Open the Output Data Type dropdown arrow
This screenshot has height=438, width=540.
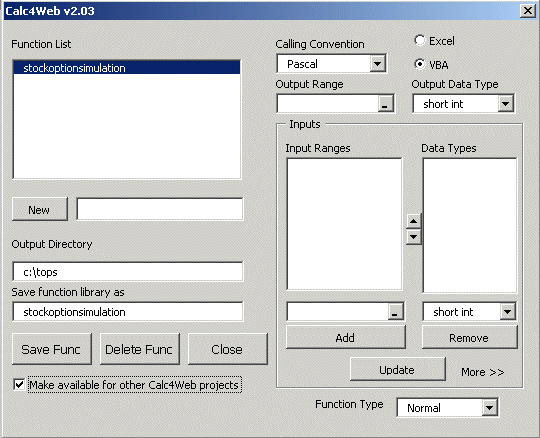505,104
